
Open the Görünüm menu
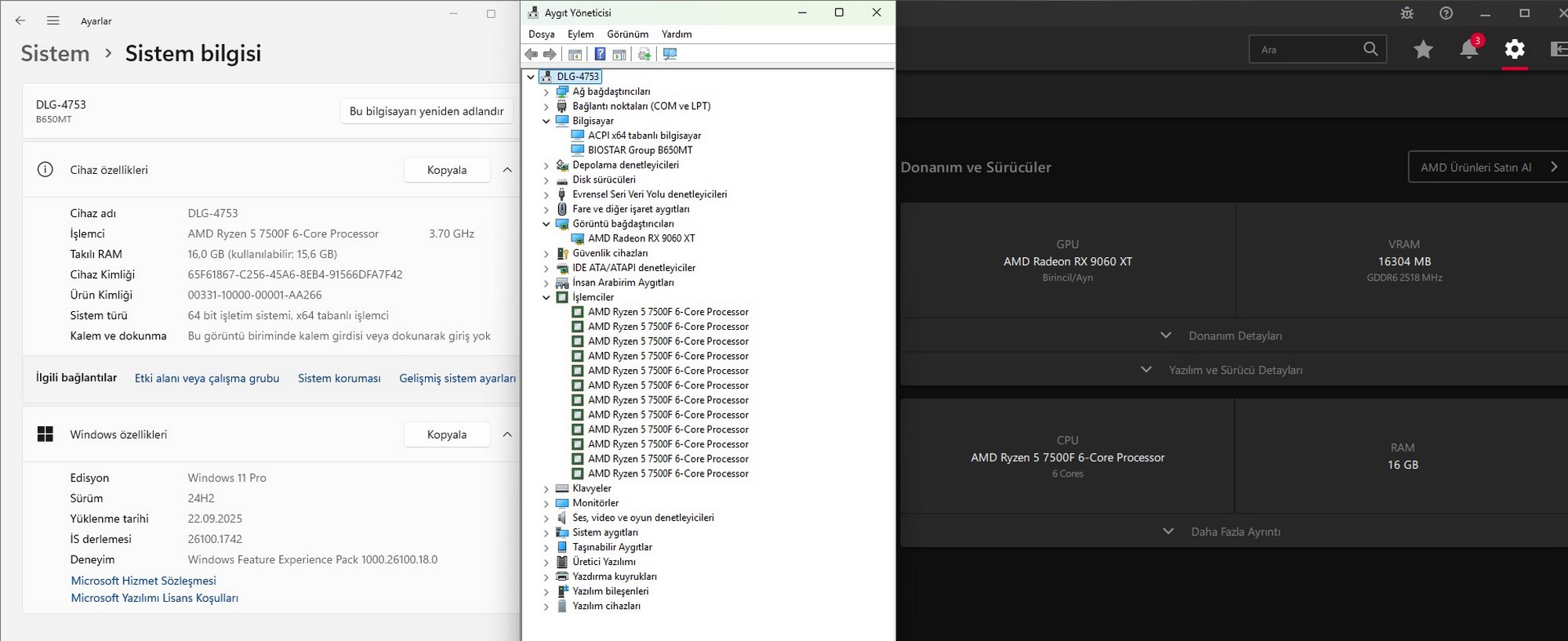[x=627, y=34]
